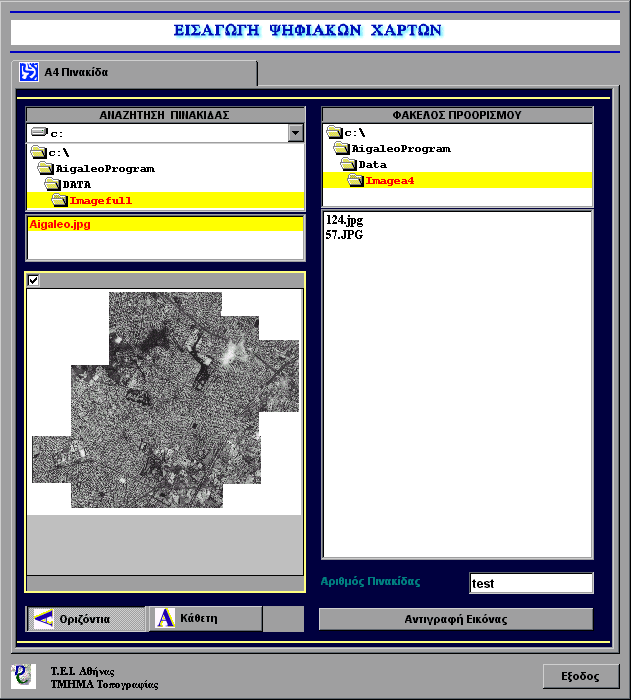Click the ΦΑΚΕΛΟΣ ΠΡΟΟΡΙΣΜΟΥ header
The height and width of the screenshot is (700, 631).
tap(457, 115)
